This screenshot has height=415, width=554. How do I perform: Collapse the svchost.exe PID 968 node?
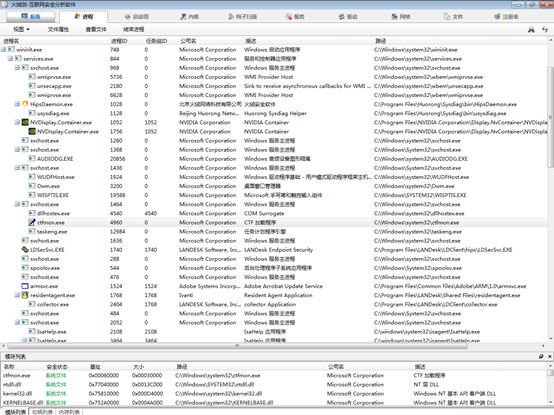click(17, 68)
